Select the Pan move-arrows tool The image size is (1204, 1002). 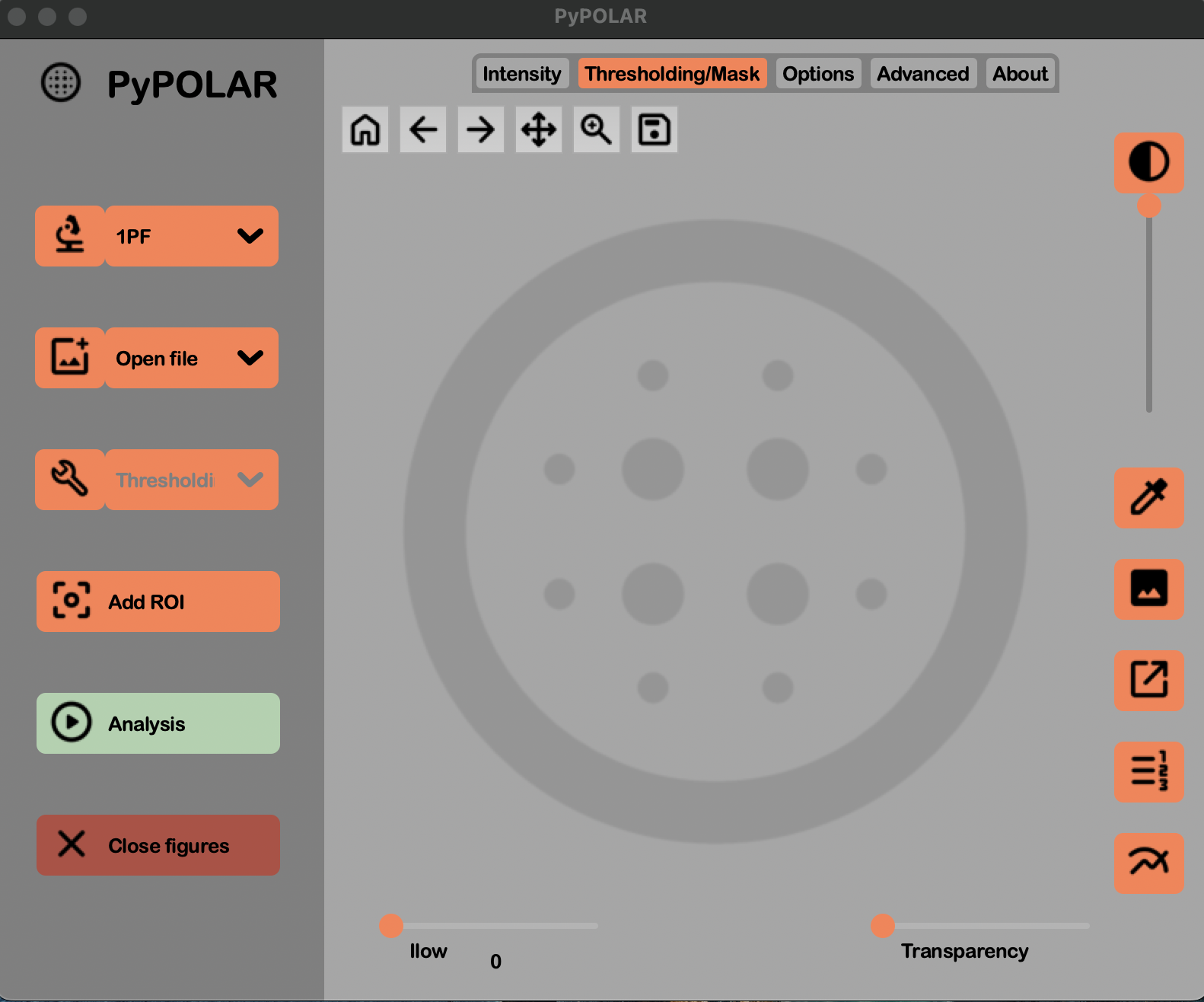(x=539, y=129)
